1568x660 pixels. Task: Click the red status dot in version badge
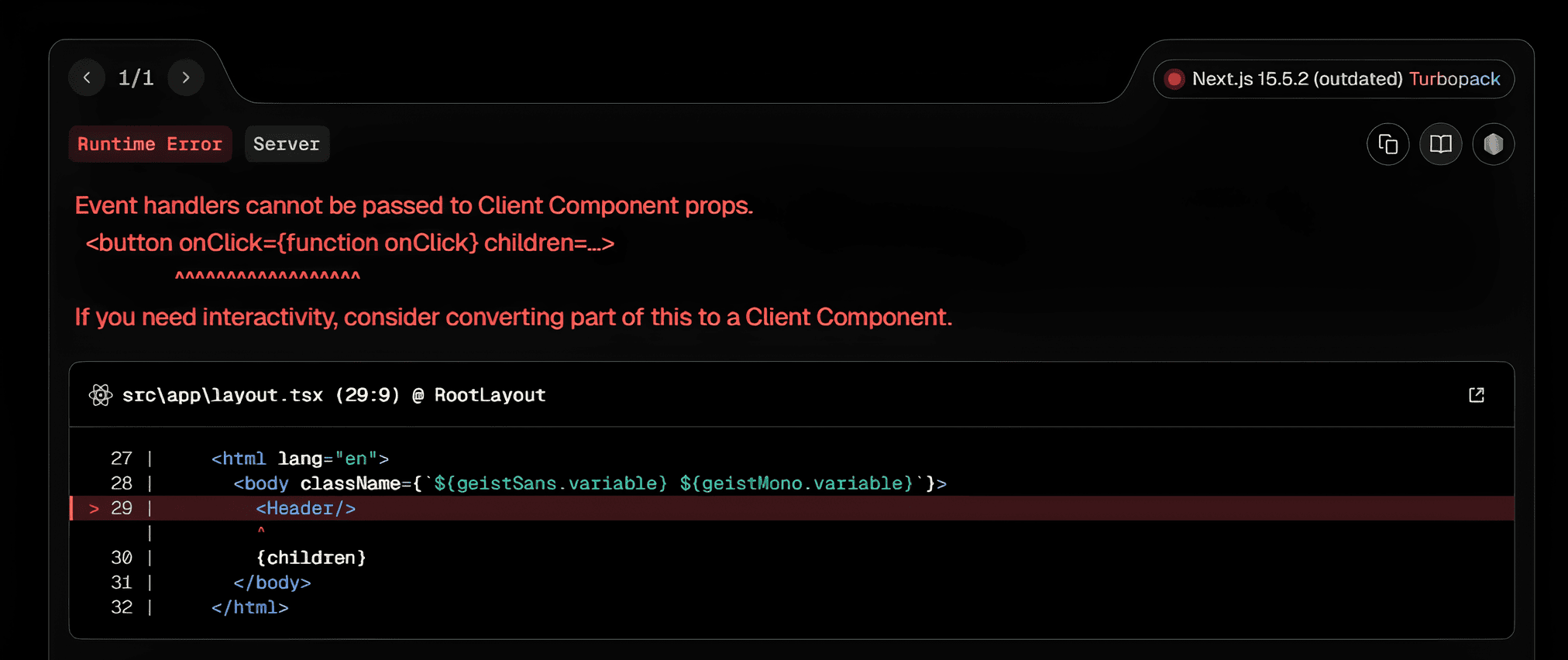(x=1174, y=79)
